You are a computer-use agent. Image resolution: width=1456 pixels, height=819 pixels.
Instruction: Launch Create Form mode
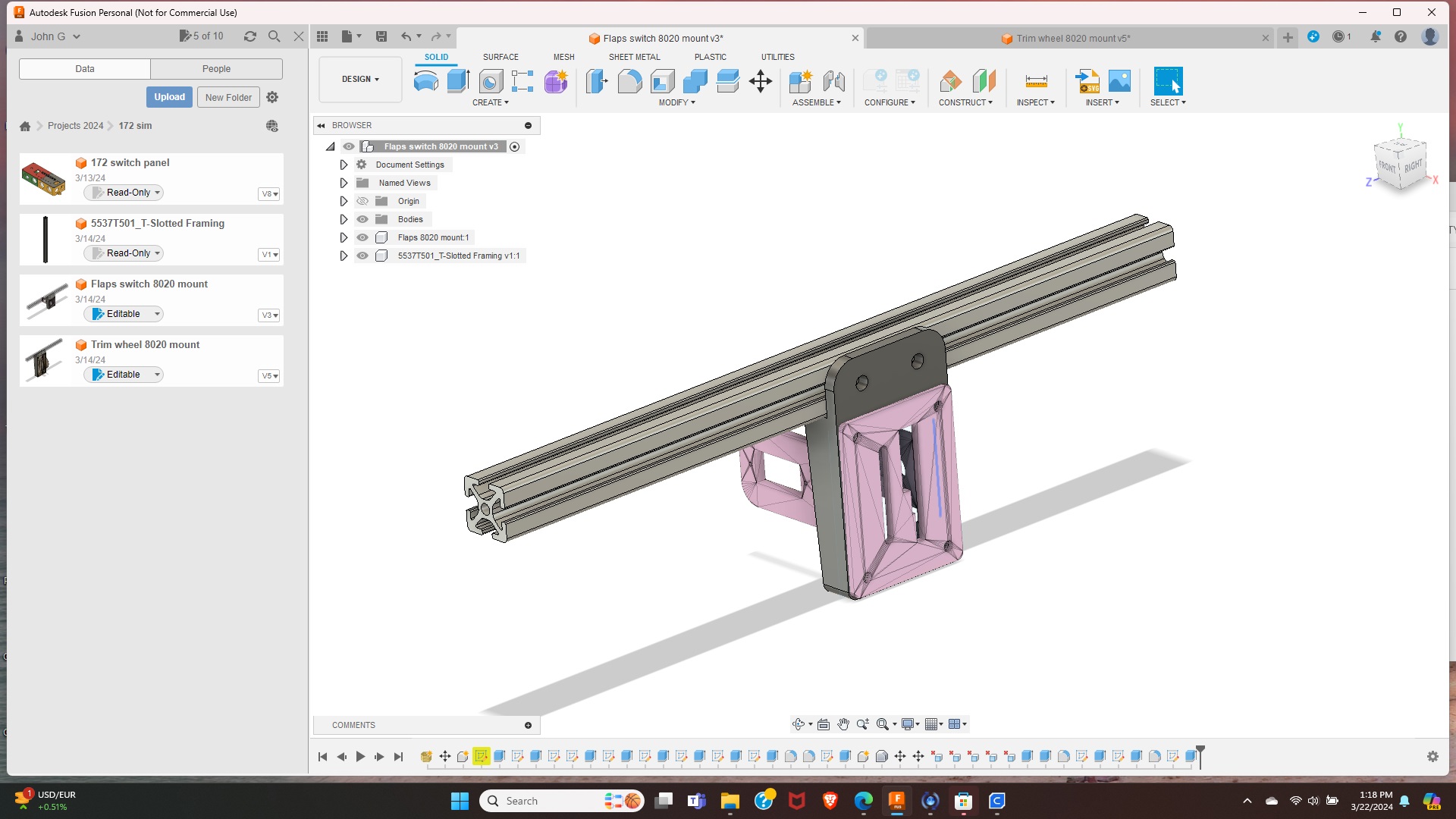coord(556,81)
